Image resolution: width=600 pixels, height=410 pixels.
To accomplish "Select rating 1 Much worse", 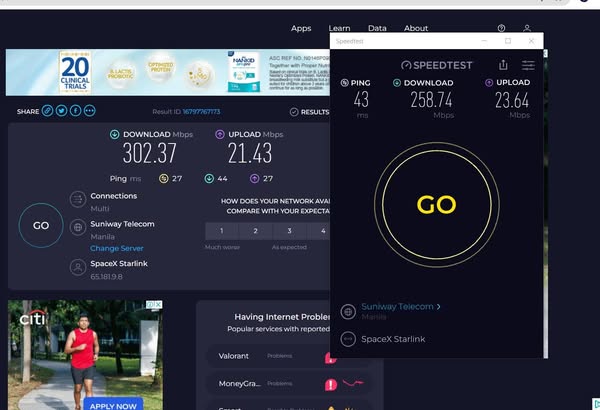I will click(x=220, y=231).
